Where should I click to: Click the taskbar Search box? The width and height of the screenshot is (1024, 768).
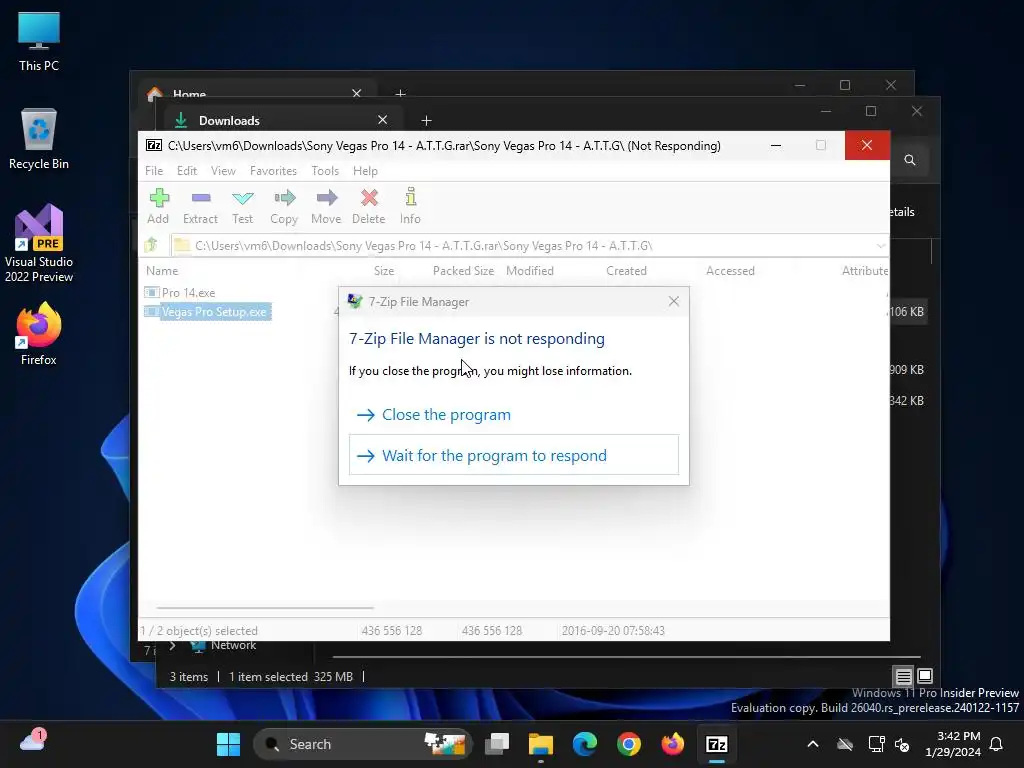[362, 744]
